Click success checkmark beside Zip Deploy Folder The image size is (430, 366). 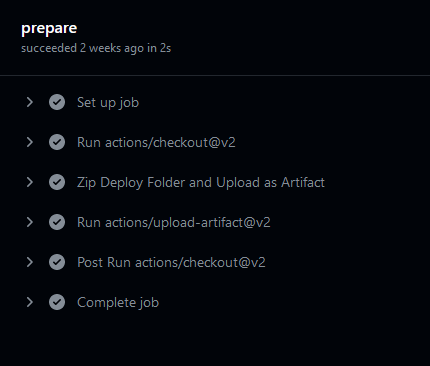pos(57,182)
